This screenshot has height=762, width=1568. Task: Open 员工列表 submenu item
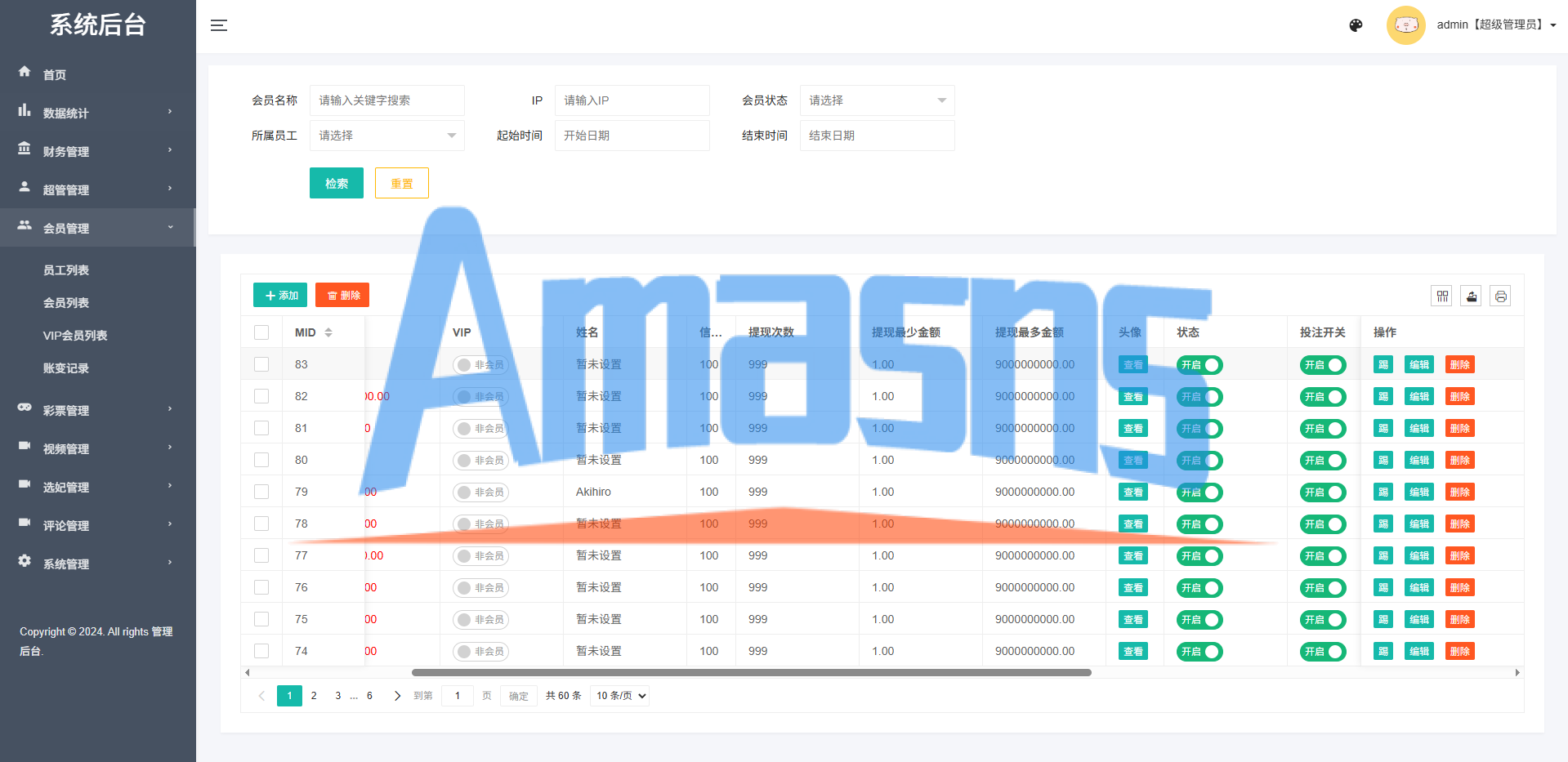coord(66,270)
